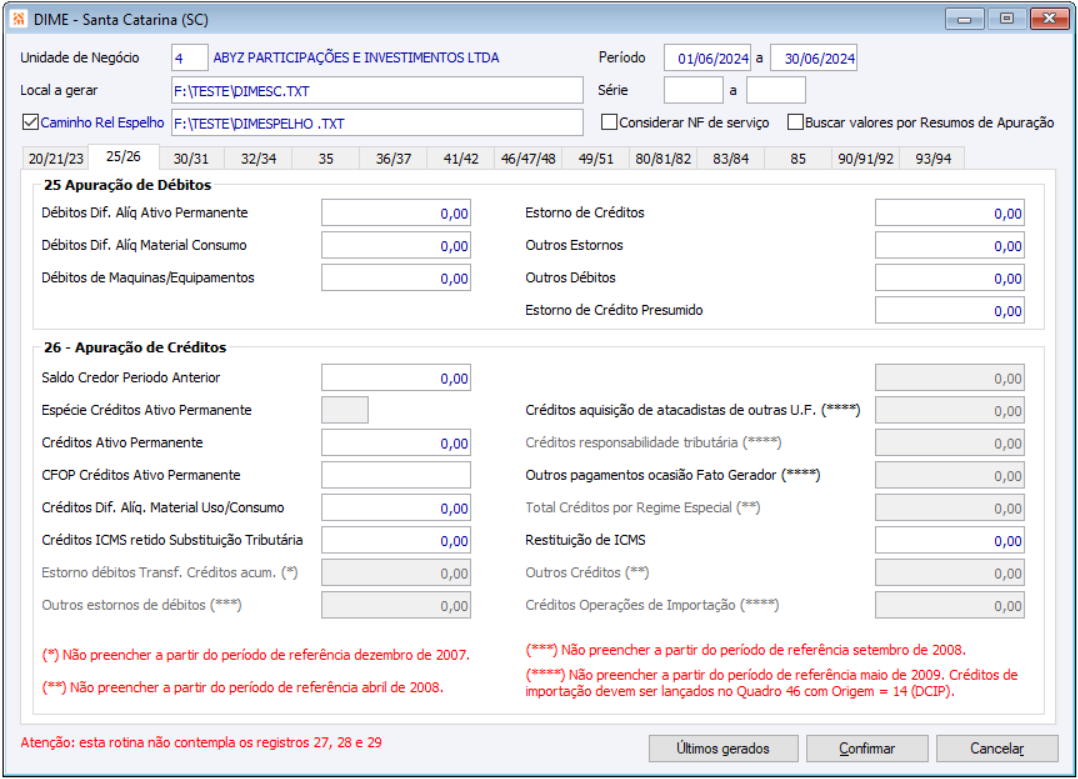Click the Confirmar button
Viewport: 1078px width, 779px height.
(867, 749)
